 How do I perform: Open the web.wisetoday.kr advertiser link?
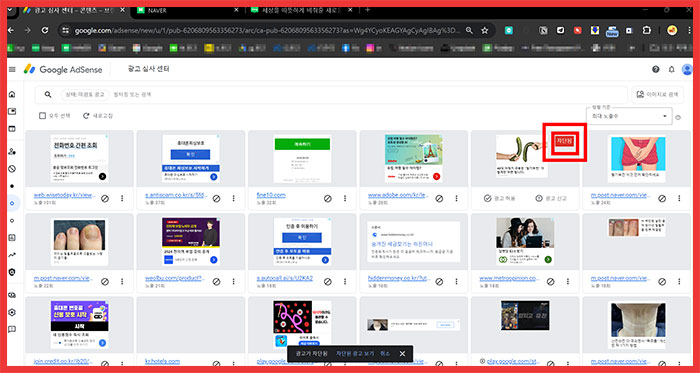[x=65, y=195]
